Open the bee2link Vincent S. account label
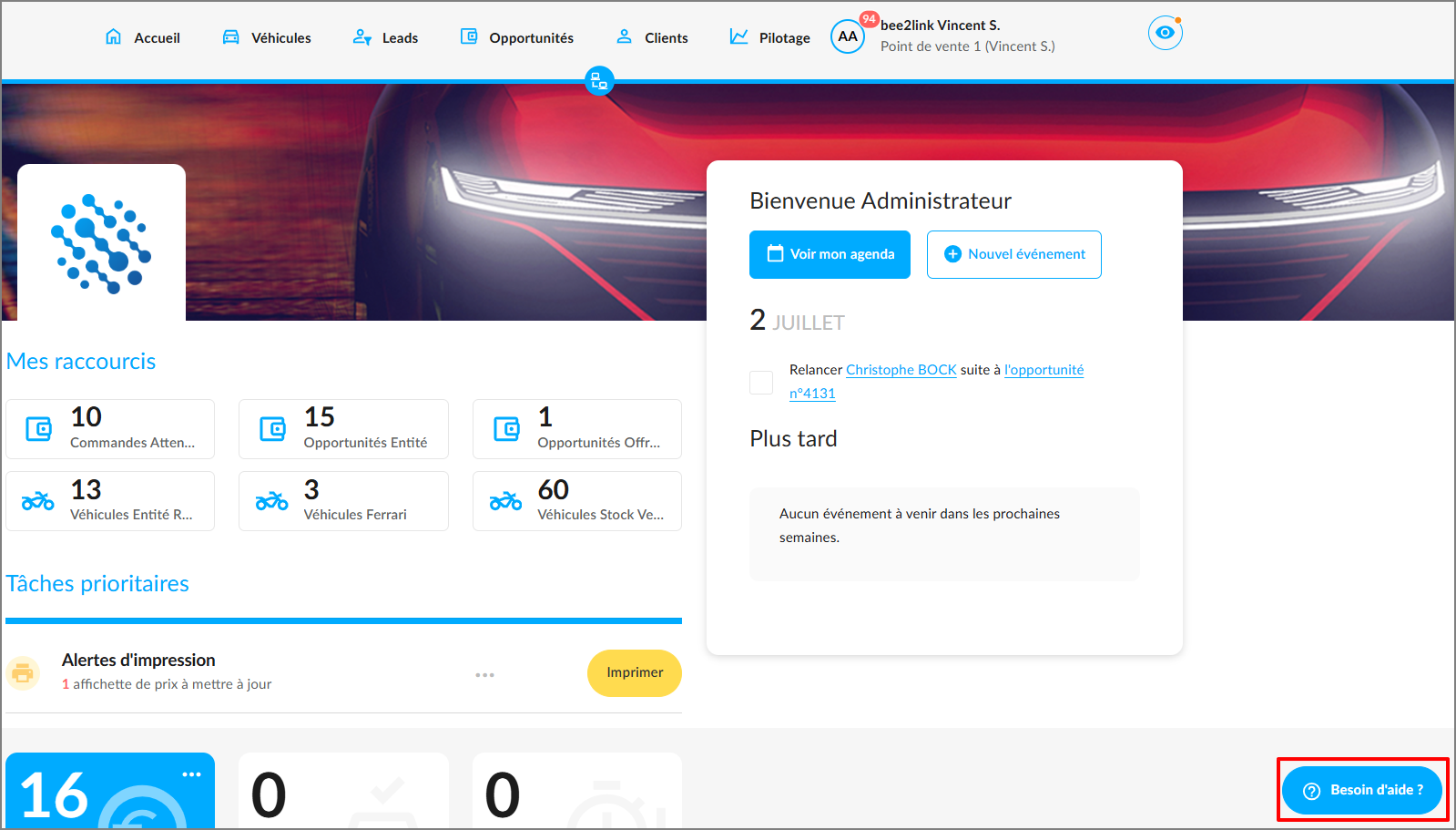This screenshot has width=1456, height=830. tap(941, 26)
